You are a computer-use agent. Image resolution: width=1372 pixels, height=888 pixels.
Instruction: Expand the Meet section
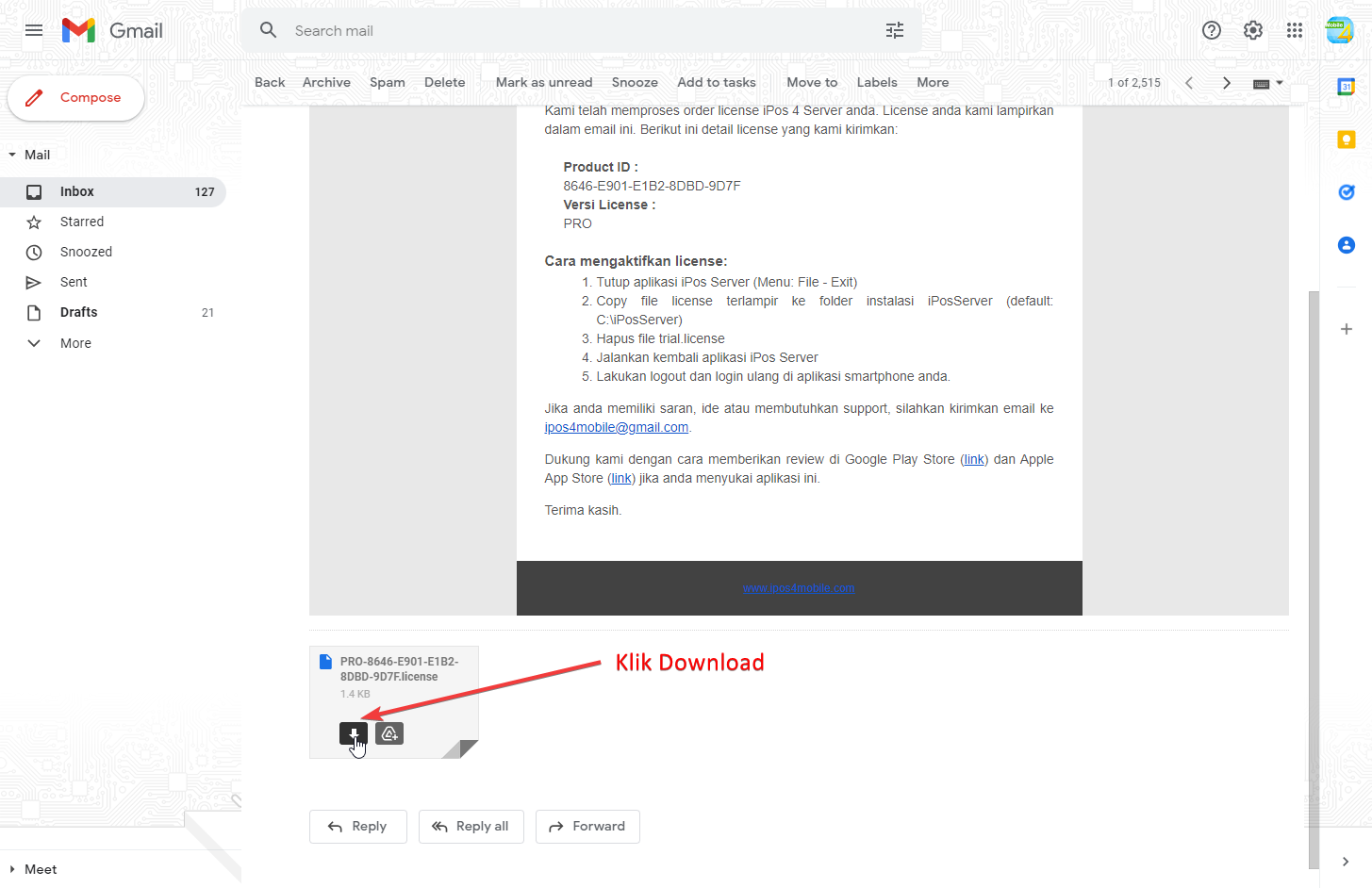(12, 869)
